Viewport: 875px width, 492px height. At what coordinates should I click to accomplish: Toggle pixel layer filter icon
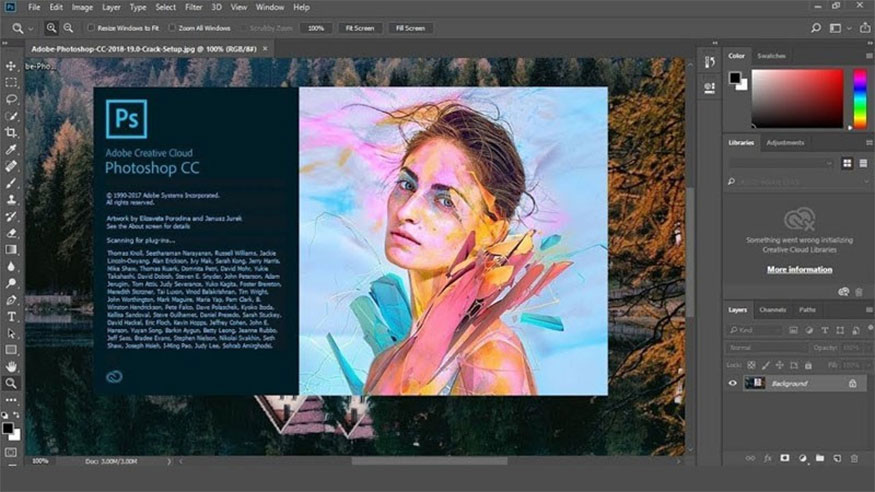[793, 330]
